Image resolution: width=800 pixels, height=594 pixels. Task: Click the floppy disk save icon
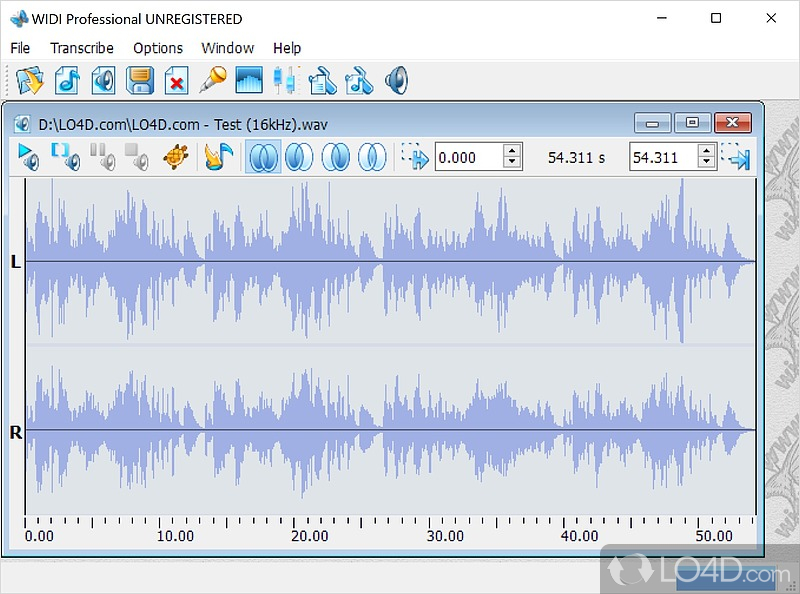point(140,80)
